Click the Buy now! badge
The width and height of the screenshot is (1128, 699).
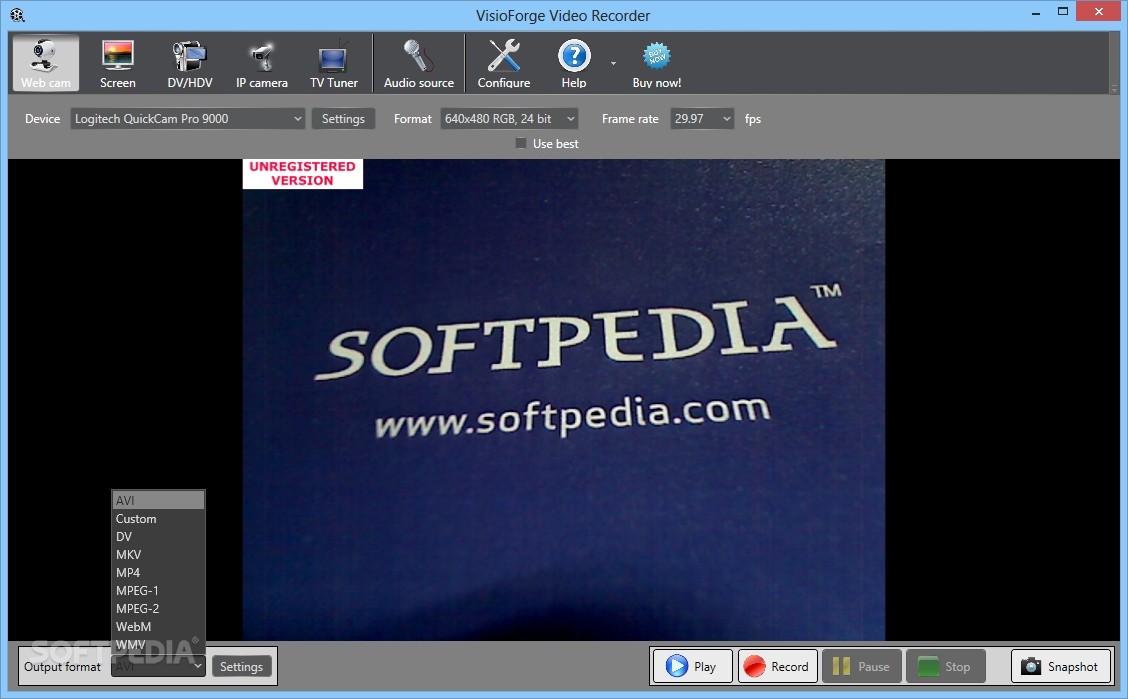tap(657, 63)
